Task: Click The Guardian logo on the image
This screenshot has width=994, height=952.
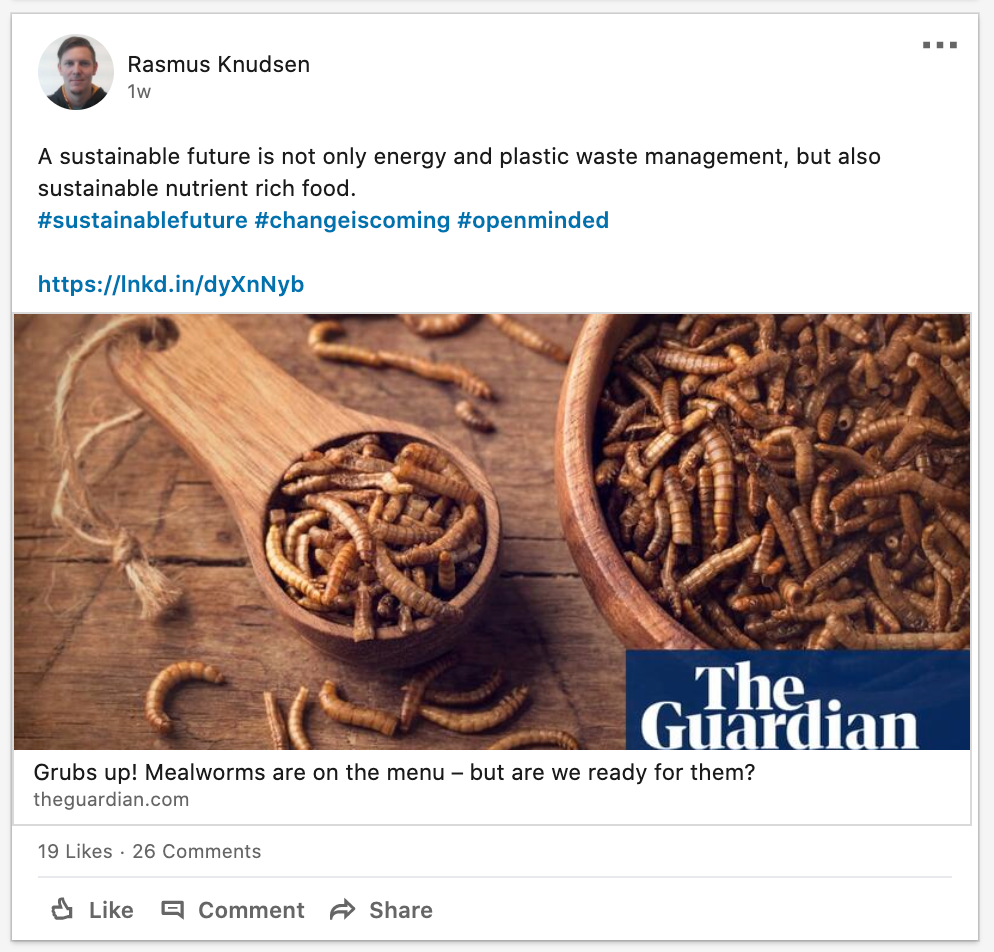Action: click(x=797, y=700)
